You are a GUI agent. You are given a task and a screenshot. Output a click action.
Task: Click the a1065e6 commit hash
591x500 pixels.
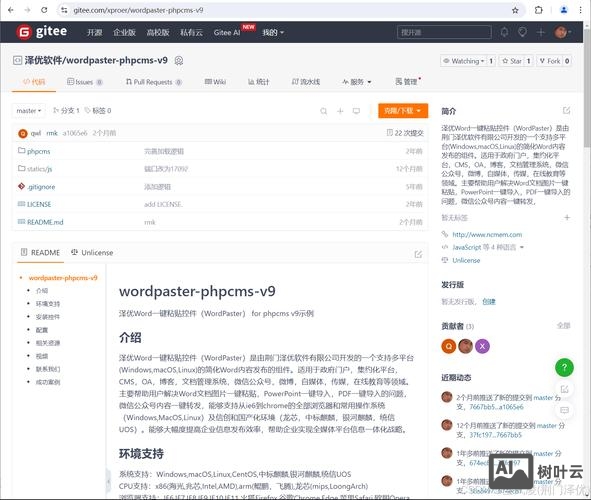75,133
